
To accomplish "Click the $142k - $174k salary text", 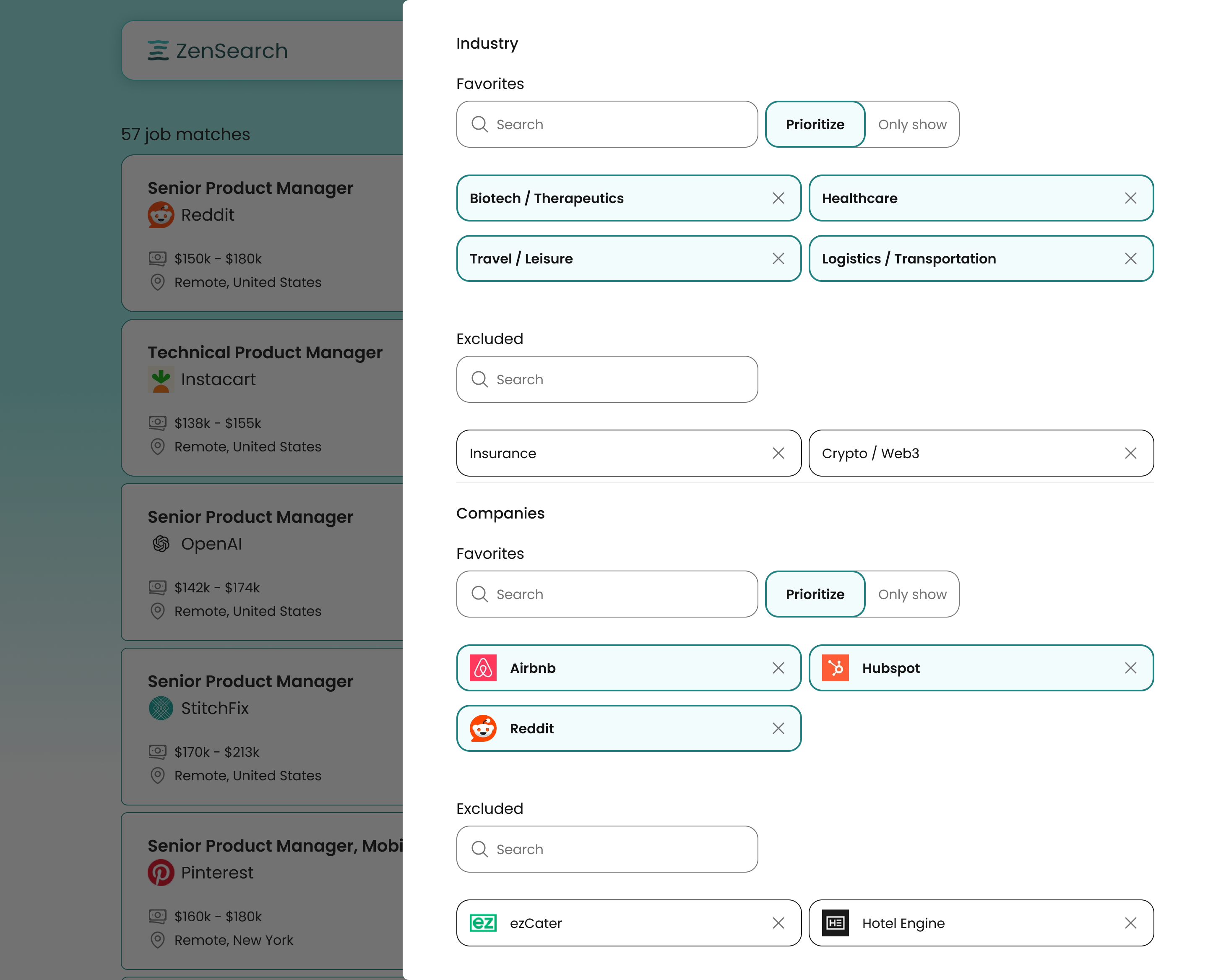I will point(217,588).
